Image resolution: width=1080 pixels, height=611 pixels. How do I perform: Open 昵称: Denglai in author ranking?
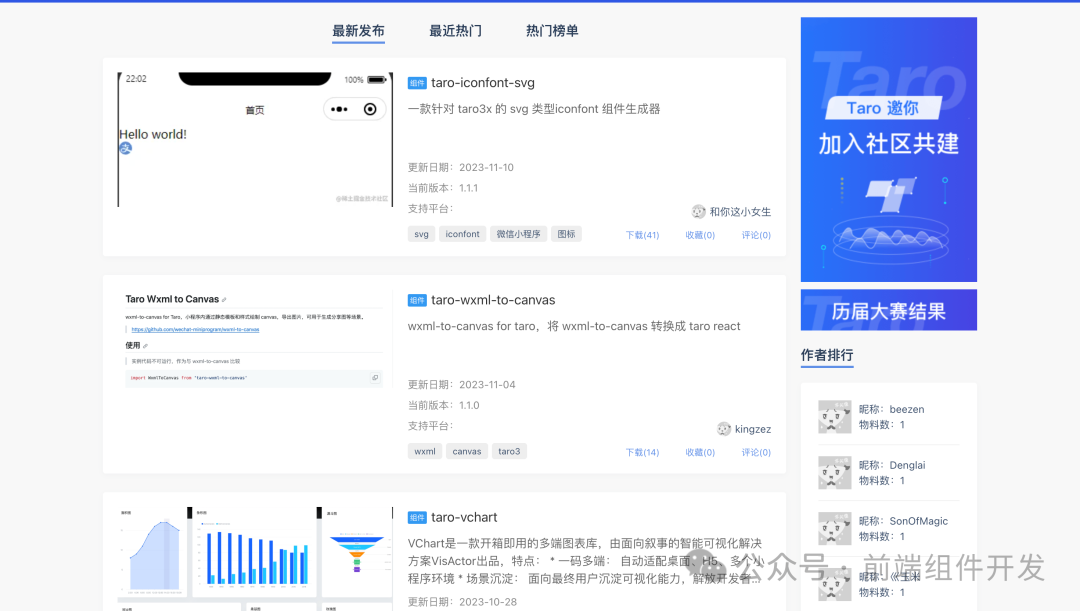coord(892,465)
